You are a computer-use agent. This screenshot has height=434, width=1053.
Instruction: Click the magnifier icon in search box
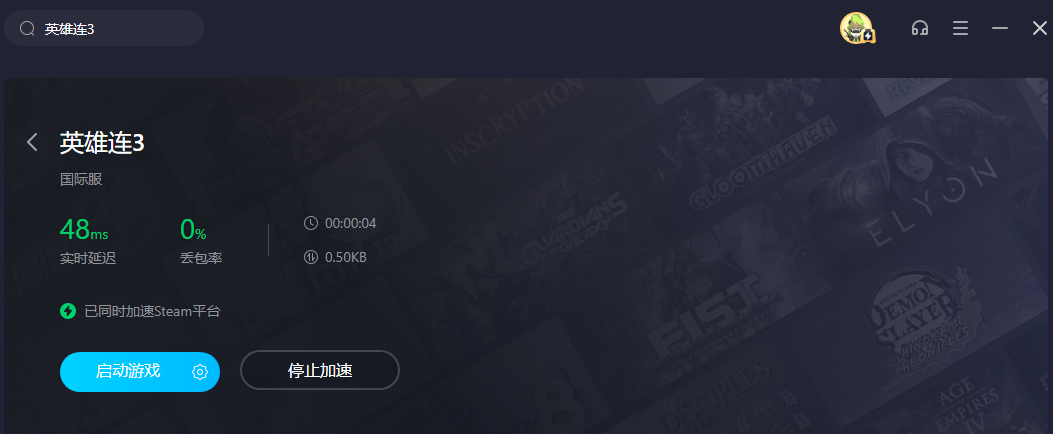coord(27,29)
